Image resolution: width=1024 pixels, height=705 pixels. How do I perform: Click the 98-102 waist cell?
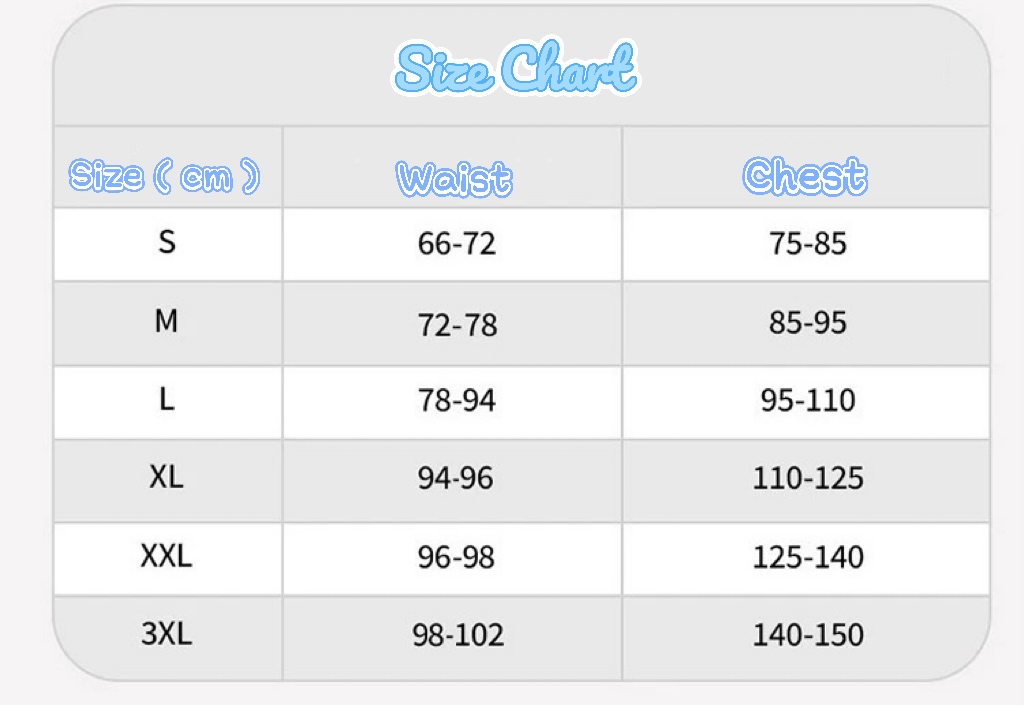pyautogui.click(x=457, y=635)
